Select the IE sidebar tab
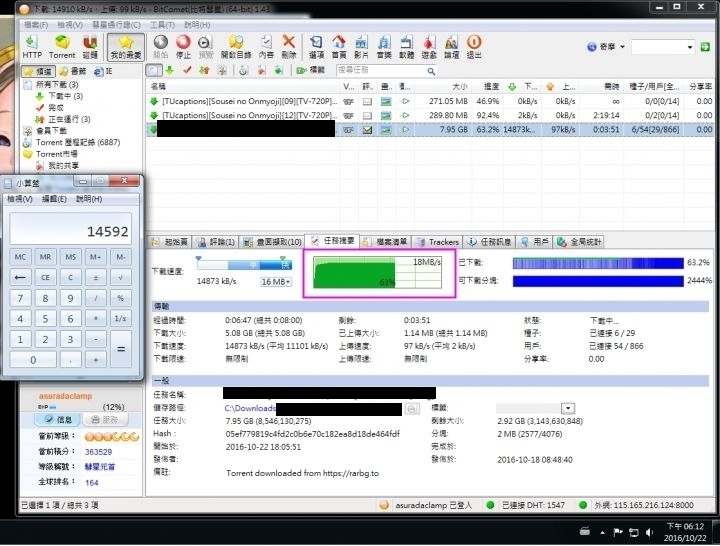The image size is (720, 546). point(103,71)
